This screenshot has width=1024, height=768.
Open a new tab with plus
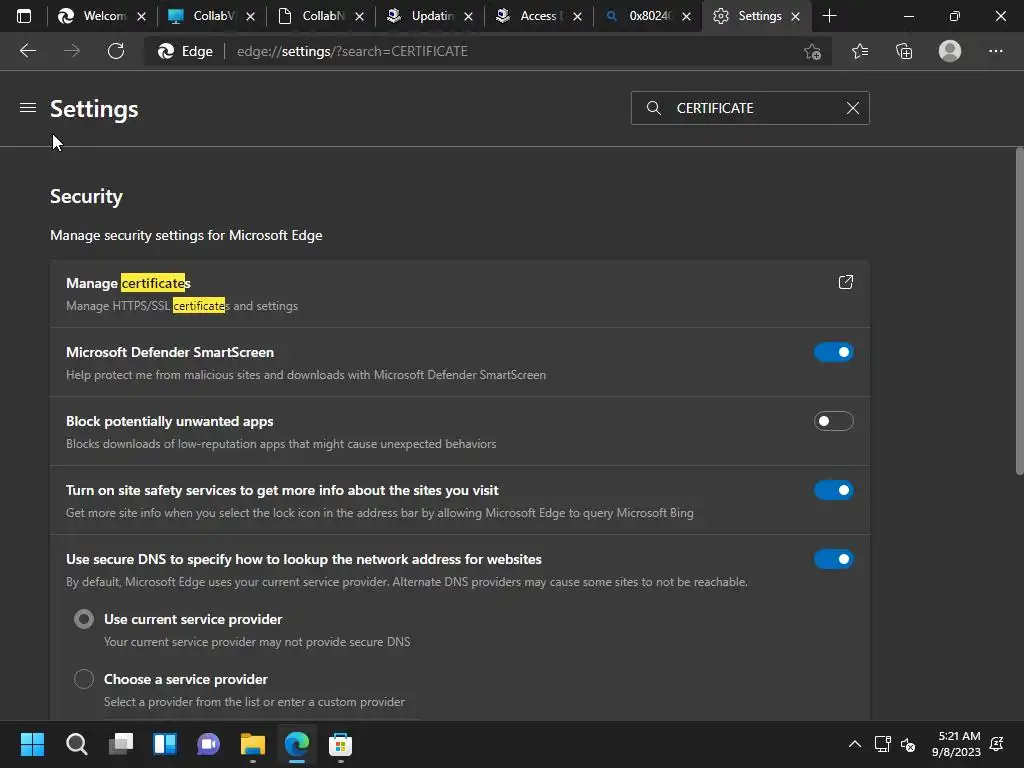(829, 16)
